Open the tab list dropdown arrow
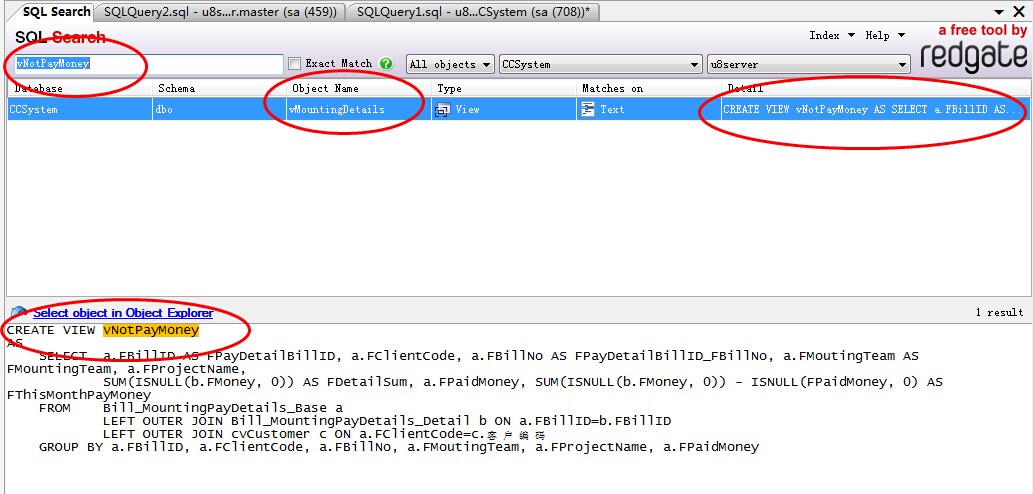 1001,11
